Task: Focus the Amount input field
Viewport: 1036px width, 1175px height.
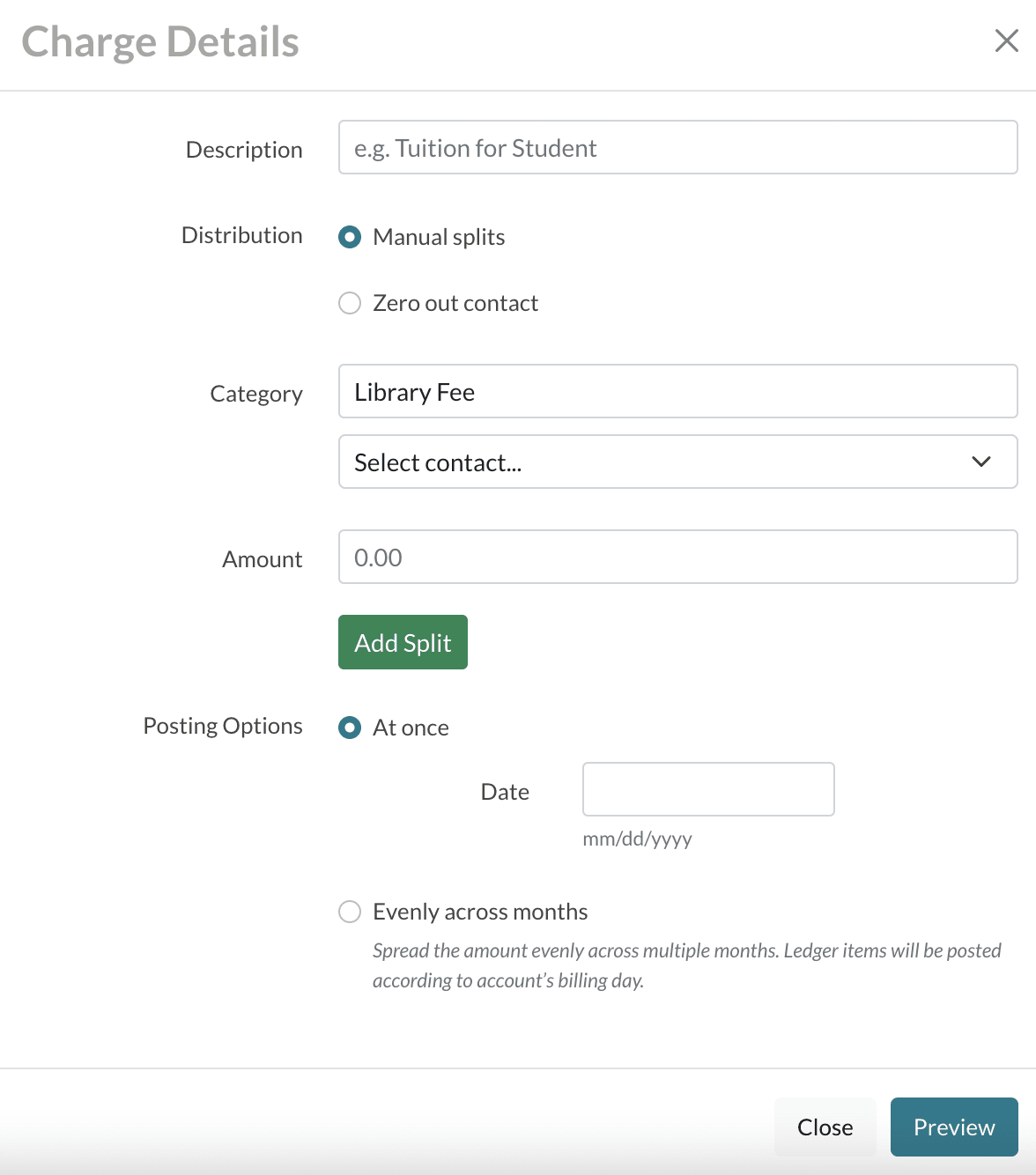Action: click(x=677, y=558)
